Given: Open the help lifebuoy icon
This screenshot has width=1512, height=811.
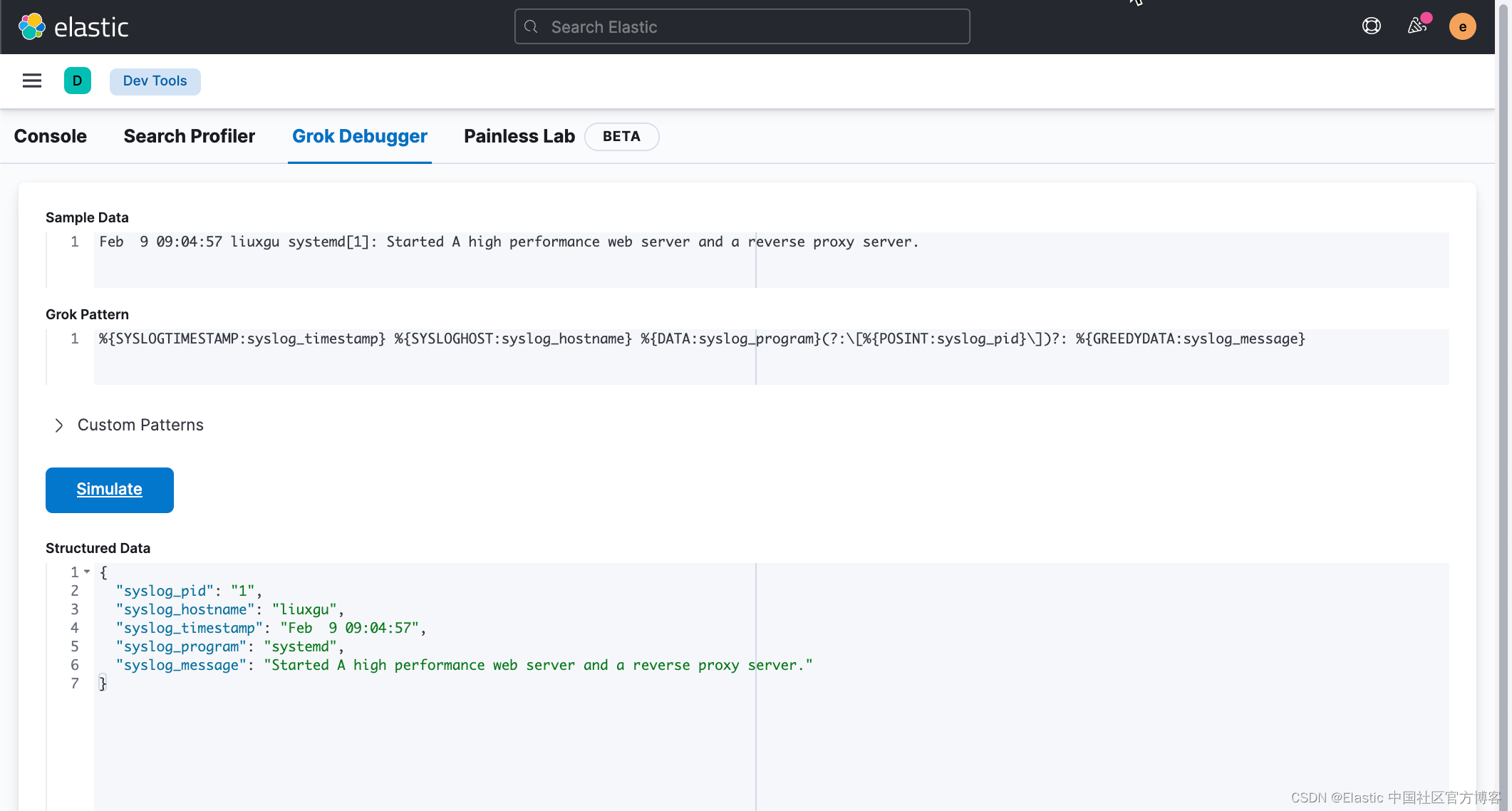Looking at the screenshot, I should point(1371,26).
